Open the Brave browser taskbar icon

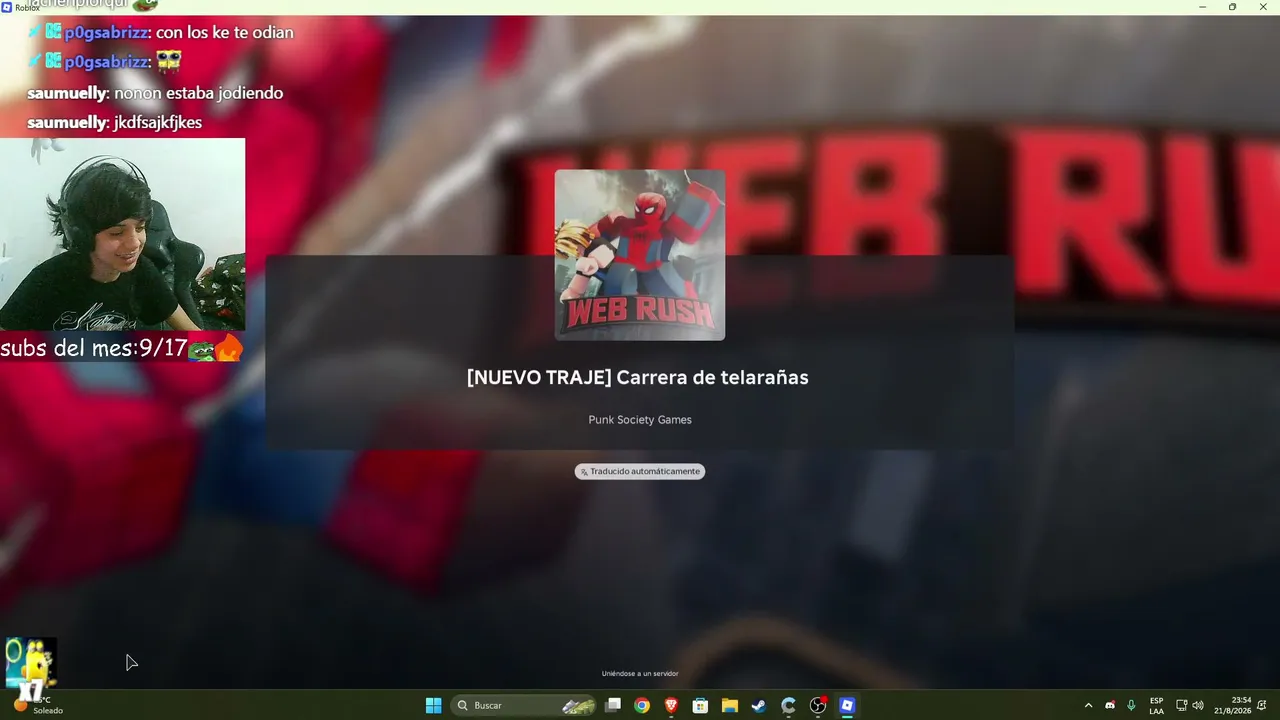point(671,706)
